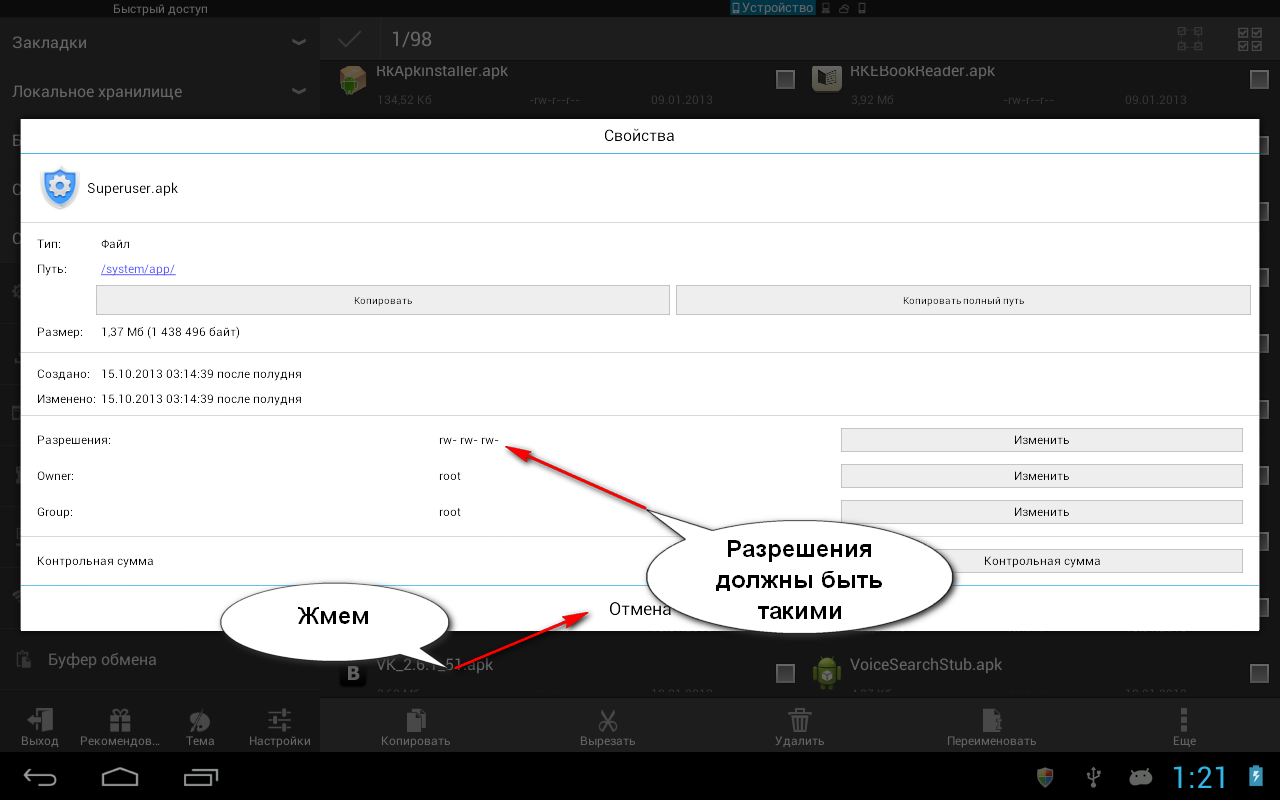Click Изменить next to Разрешения

(1041, 440)
